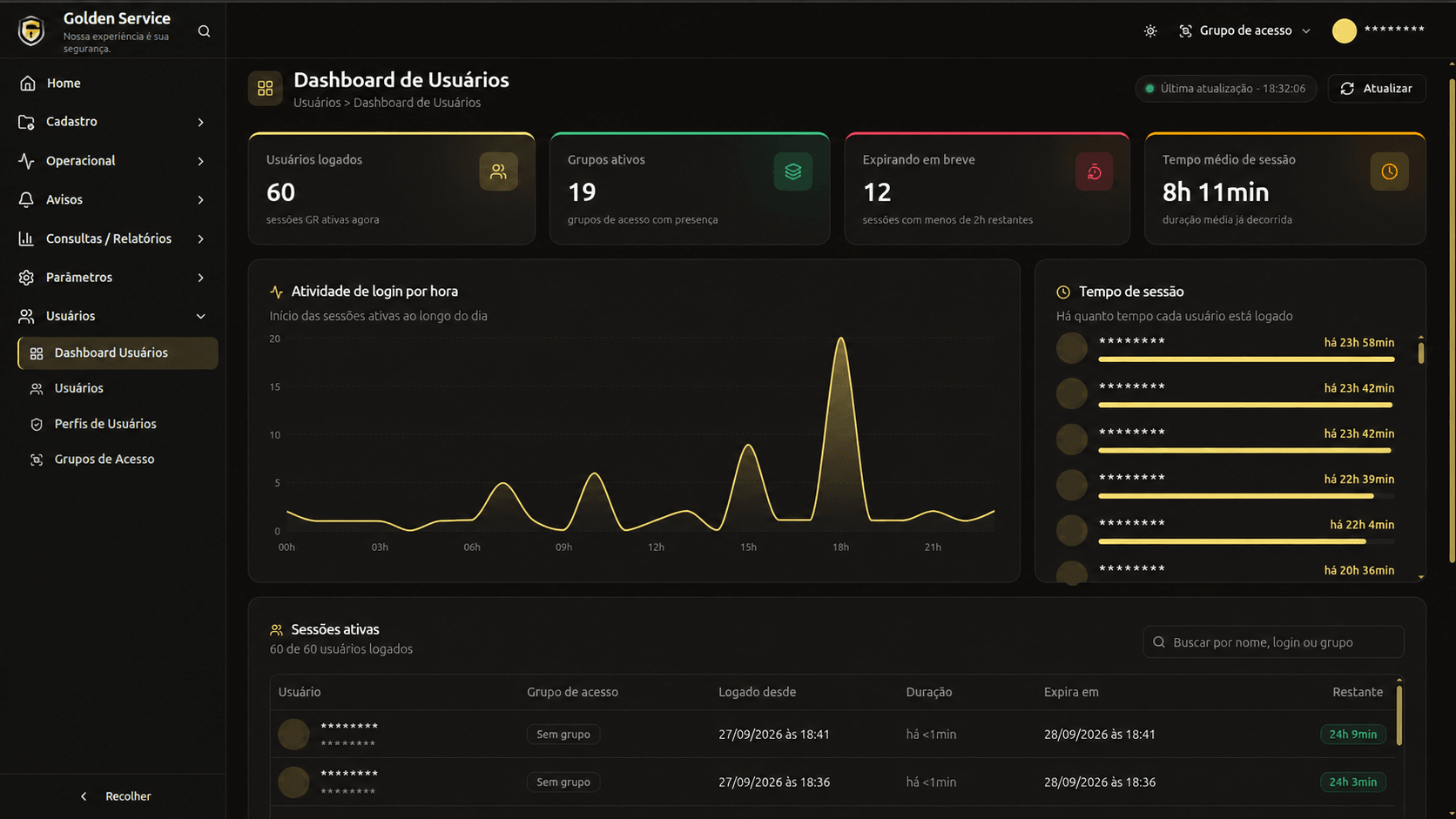This screenshot has height=819, width=1456.
Task: Expand the Avisos menu chevron
Action: point(200,200)
